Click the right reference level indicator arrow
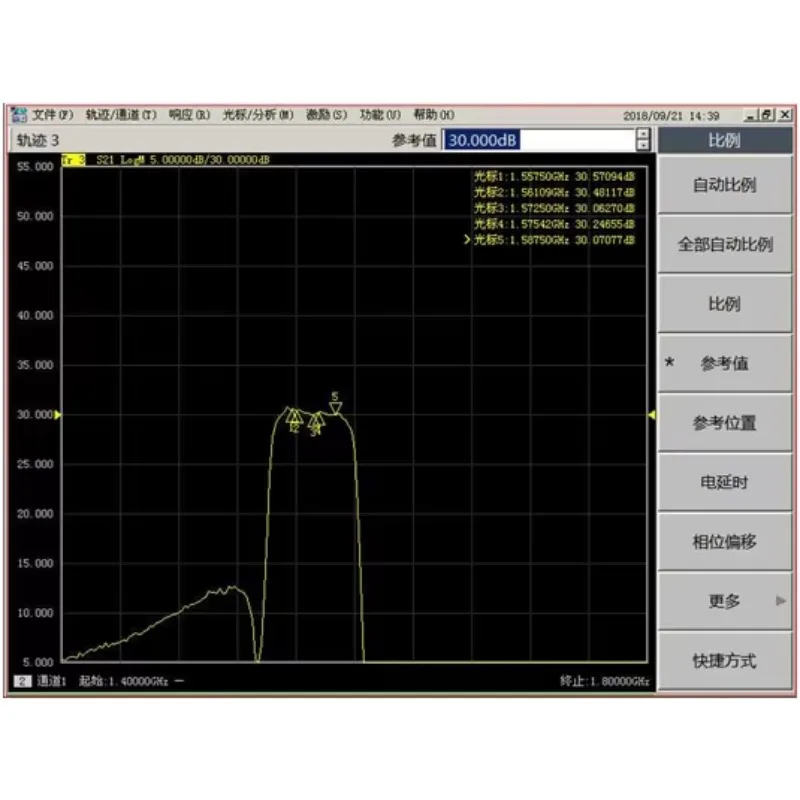 click(x=652, y=415)
